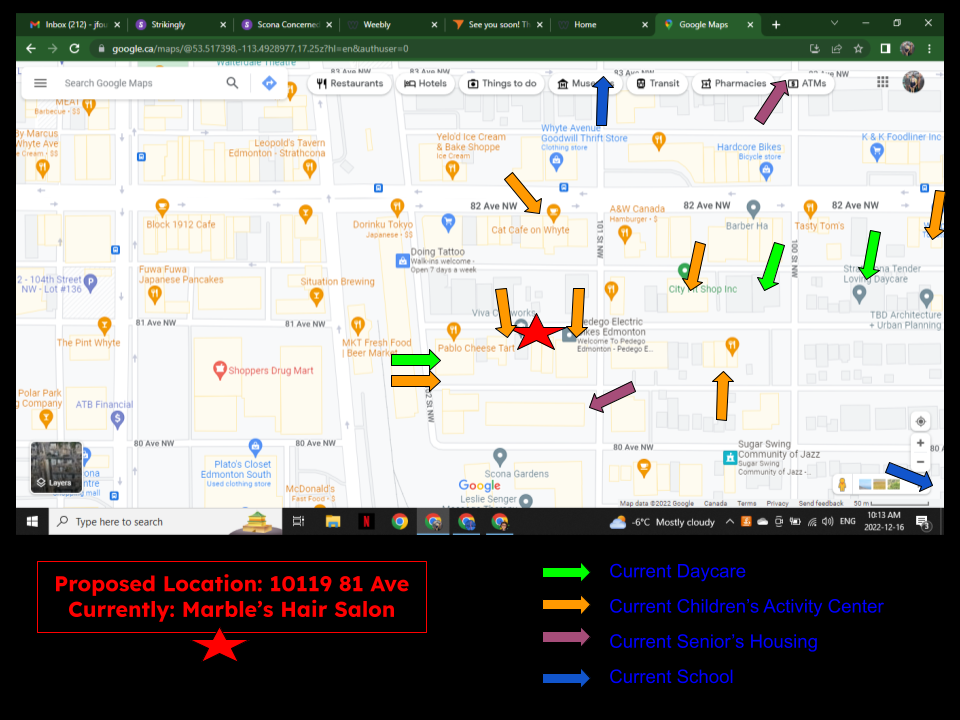Zoom in with the plus button
This screenshot has width=960, height=720.
point(920,443)
